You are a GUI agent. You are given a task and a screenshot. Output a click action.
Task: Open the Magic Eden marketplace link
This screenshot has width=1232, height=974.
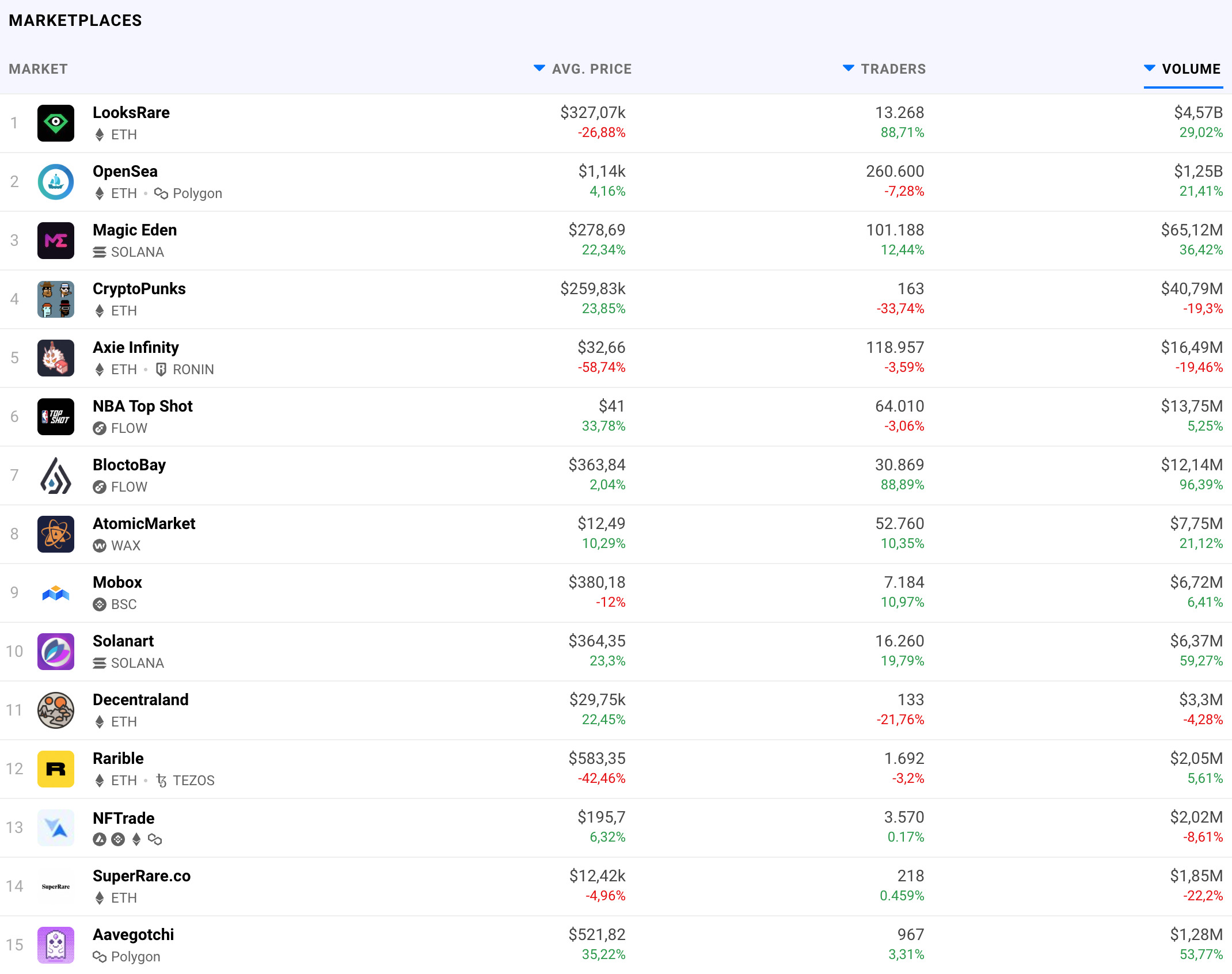pyautogui.click(x=135, y=230)
